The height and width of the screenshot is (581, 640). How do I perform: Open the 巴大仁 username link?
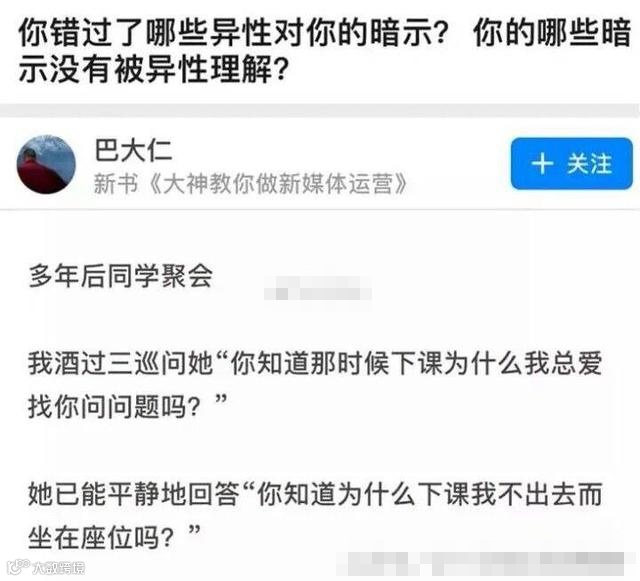click(x=133, y=150)
